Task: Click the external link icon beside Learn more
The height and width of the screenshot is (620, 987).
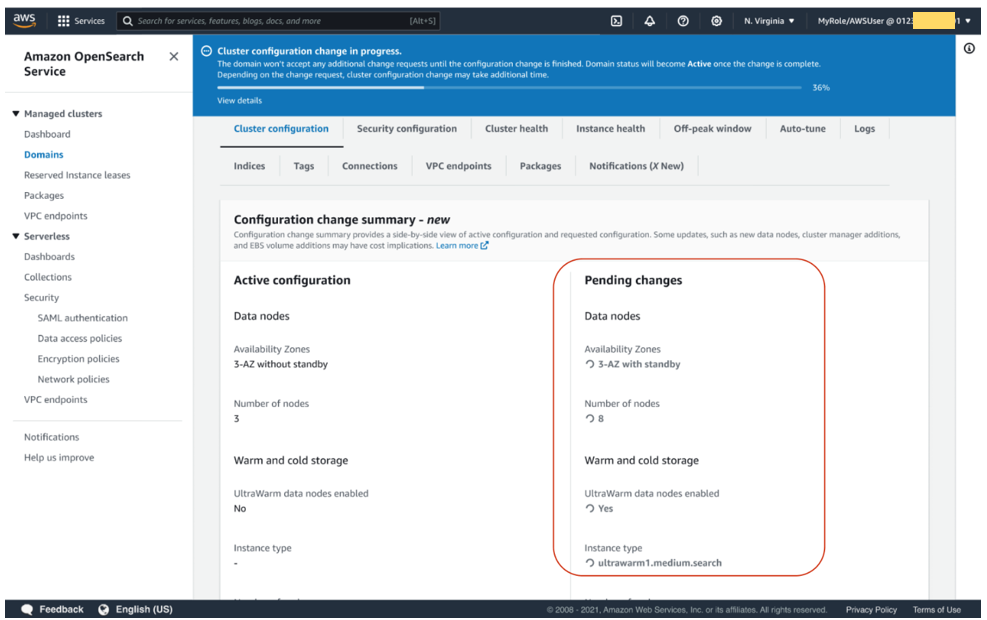Action: pos(484,245)
